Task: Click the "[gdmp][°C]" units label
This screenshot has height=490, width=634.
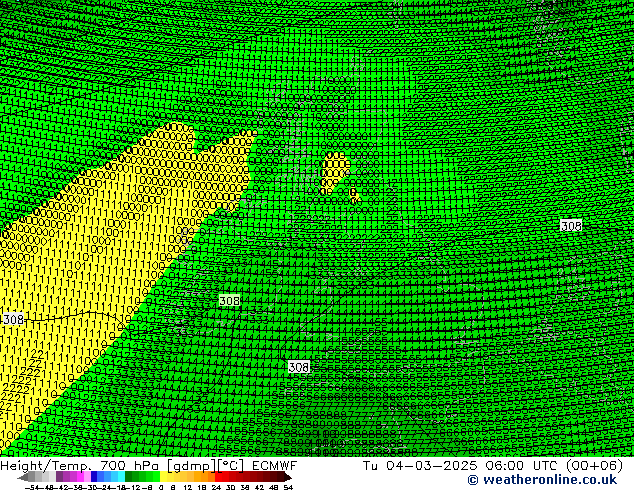Action: pyautogui.click(x=206, y=466)
